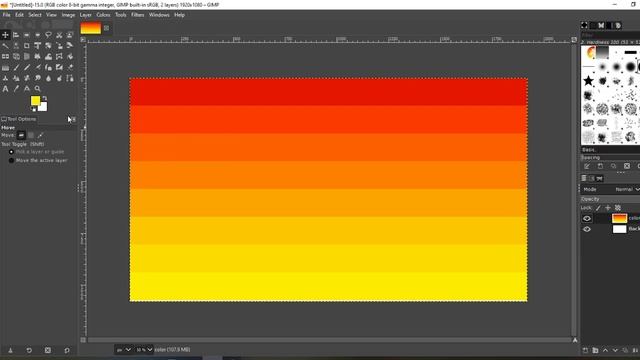Select the Scissors Select tool
Image resolution: width=640 pixels, height=360 pixels.
(x=59, y=35)
